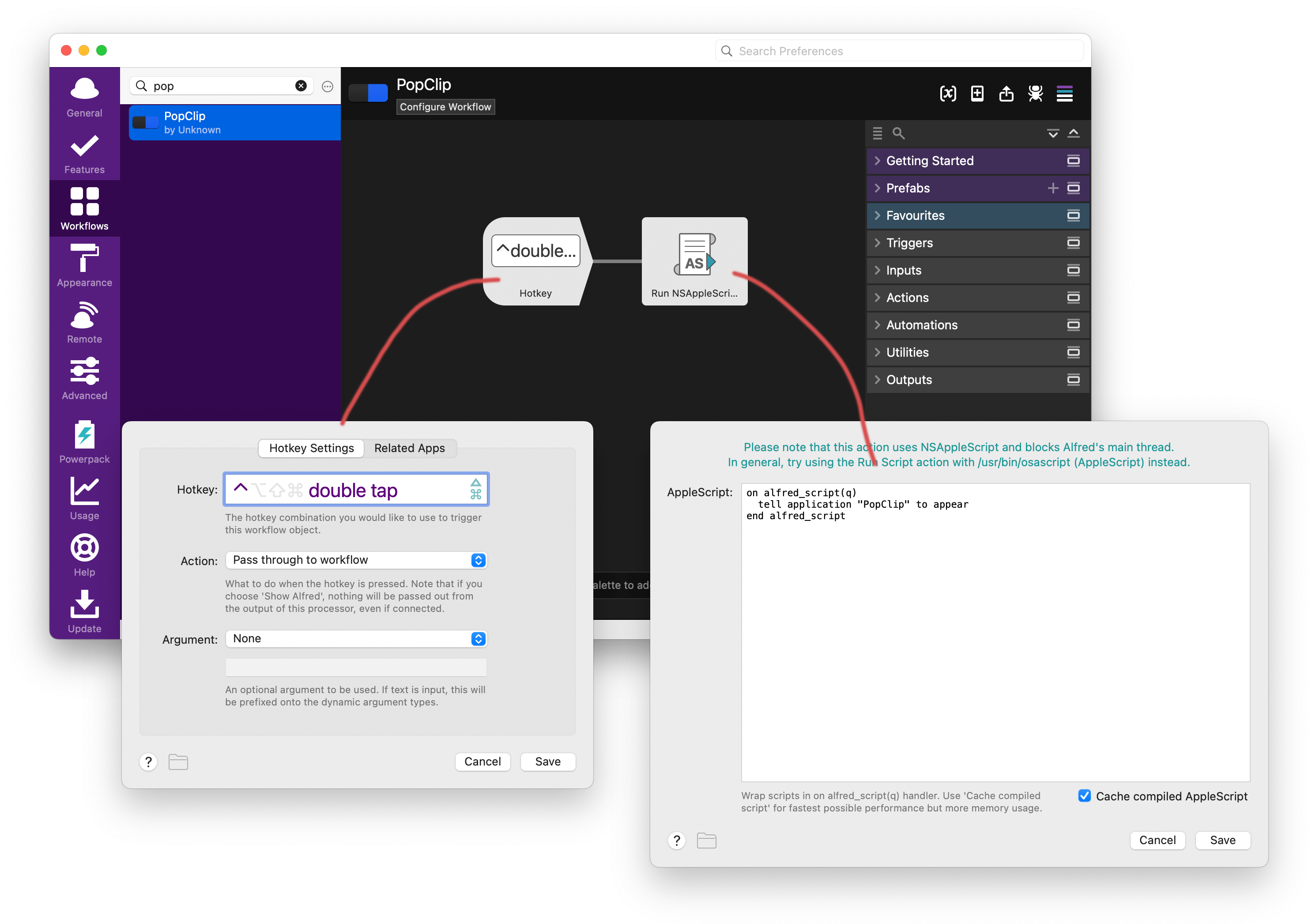Open workflow variables [x] editor
The height and width of the screenshot is (924, 1308).
coord(947,94)
